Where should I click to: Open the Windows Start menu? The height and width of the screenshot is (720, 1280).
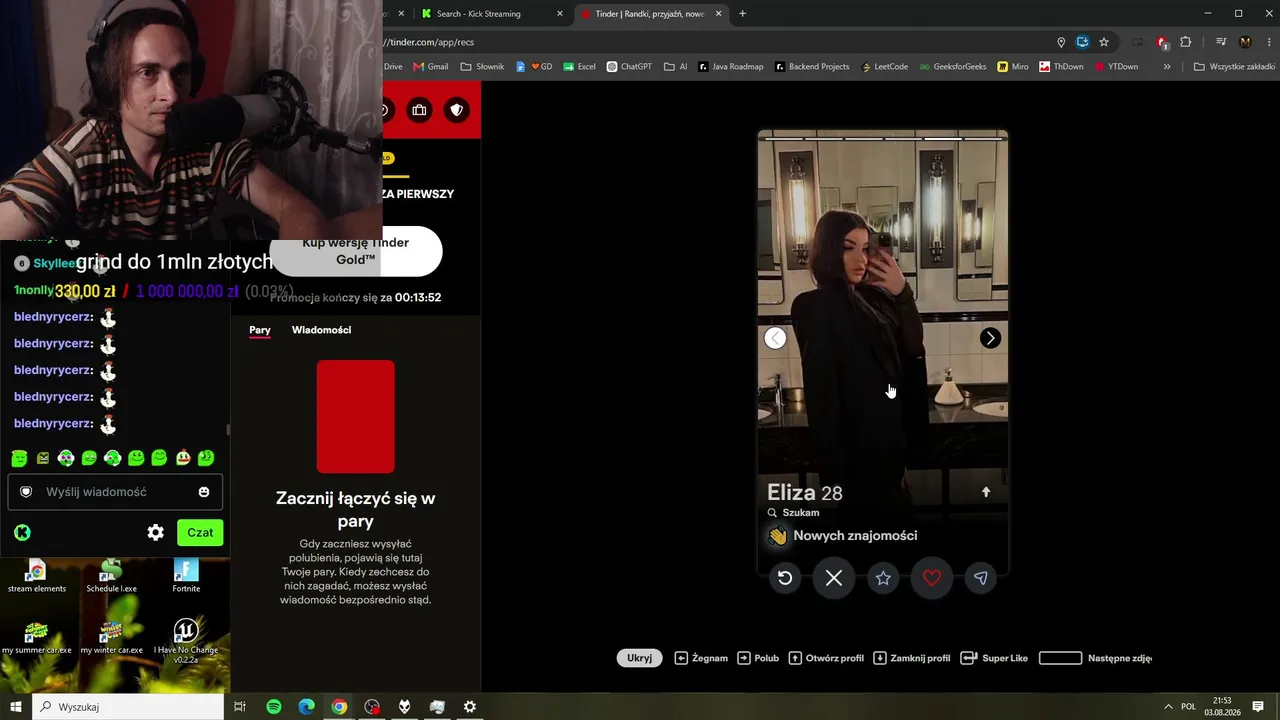[x=16, y=707]
